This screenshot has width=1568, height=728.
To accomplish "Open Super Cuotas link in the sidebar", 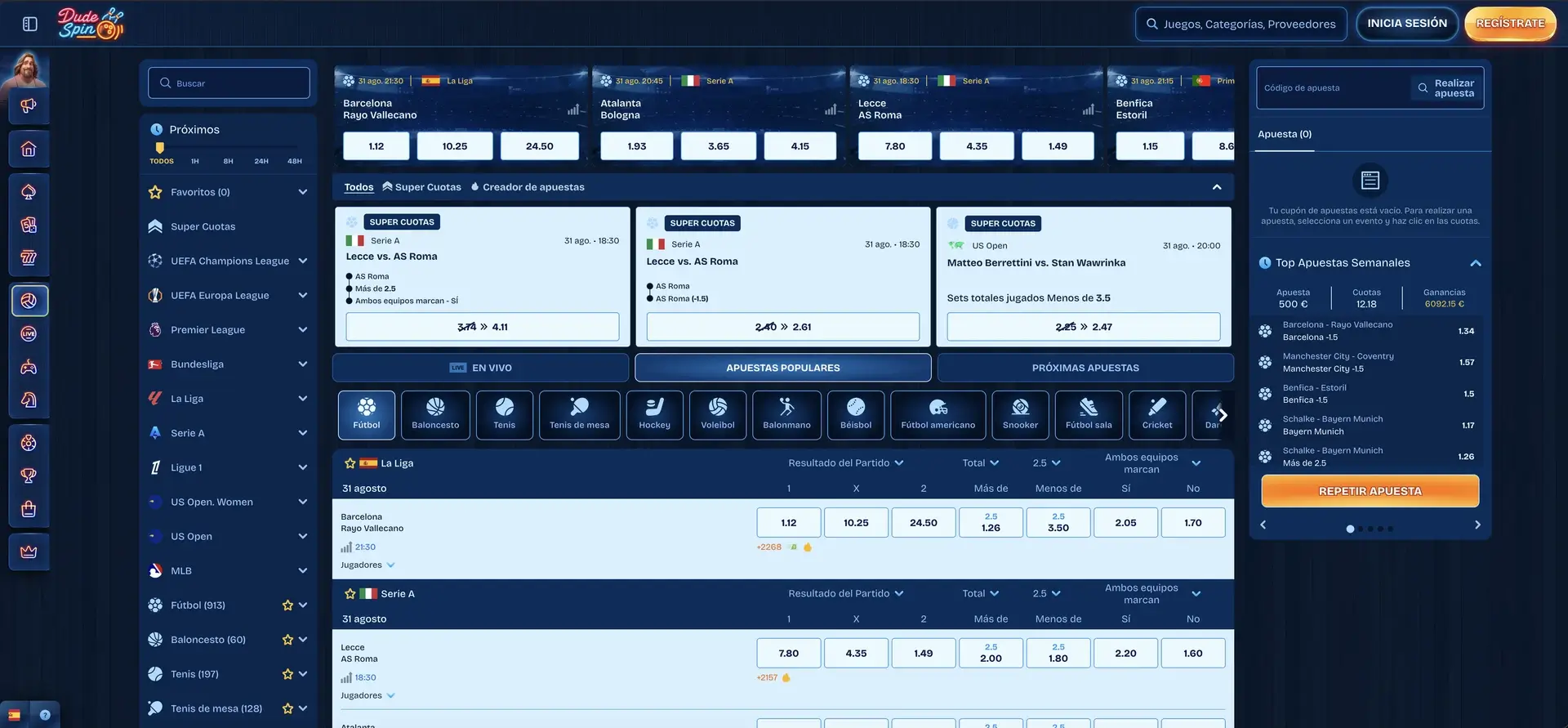I will point(203,226).
